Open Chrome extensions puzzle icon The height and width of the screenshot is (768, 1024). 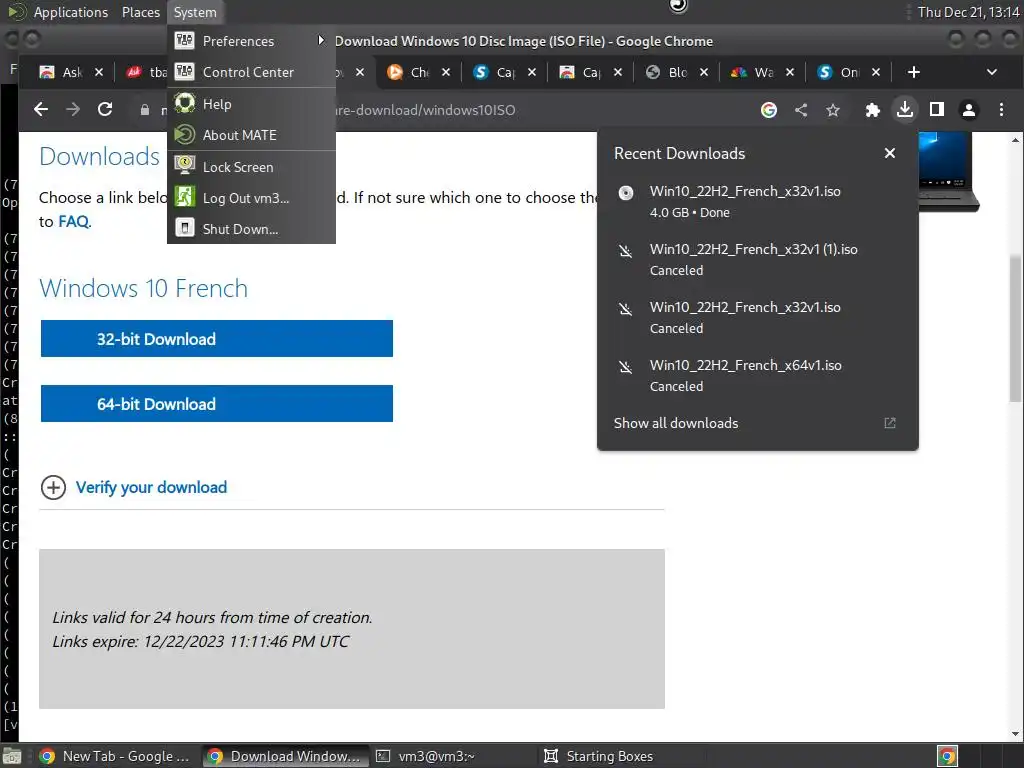click(x=872, y=110)
